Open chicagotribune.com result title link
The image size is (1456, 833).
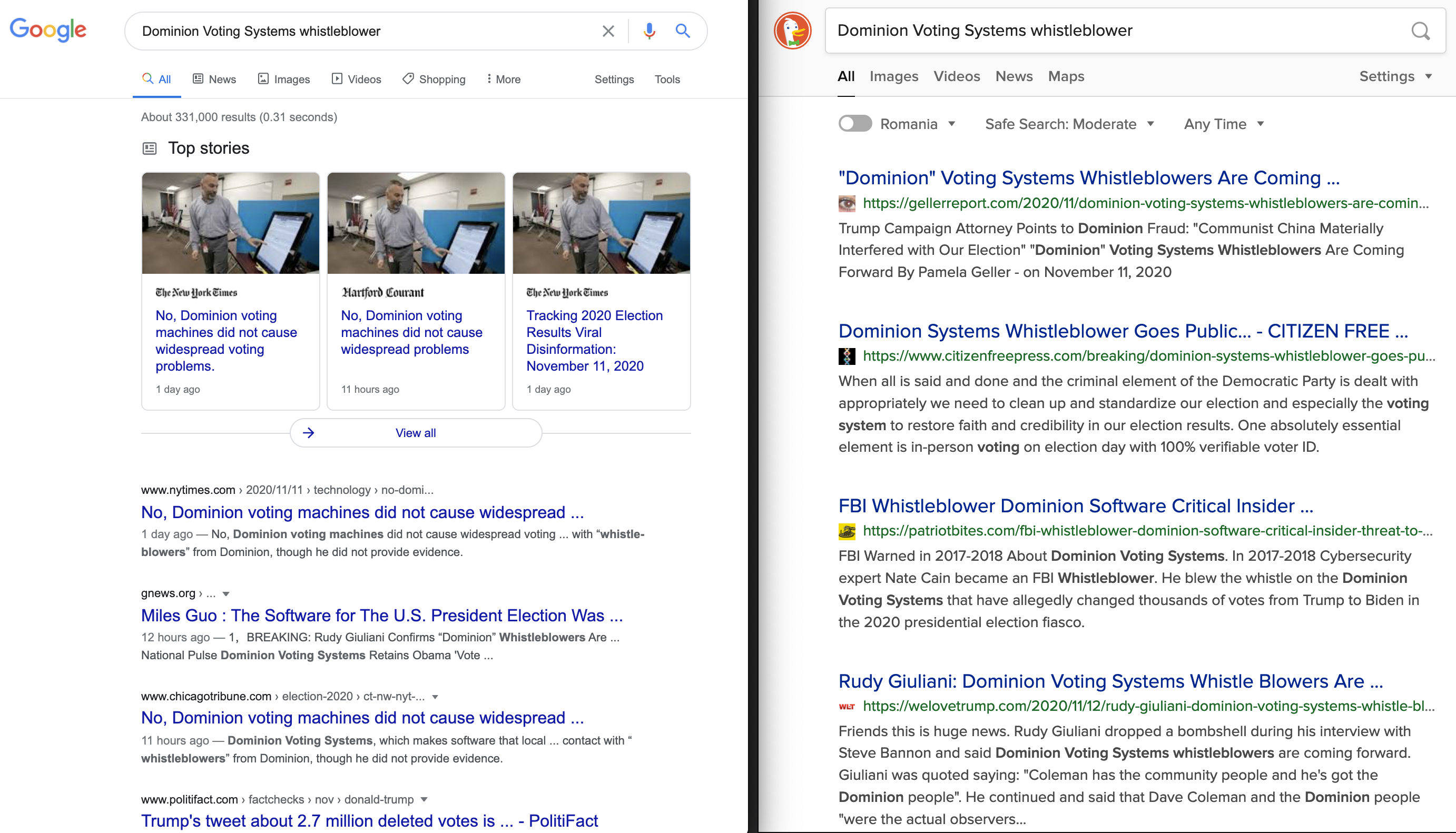(363, 718)
